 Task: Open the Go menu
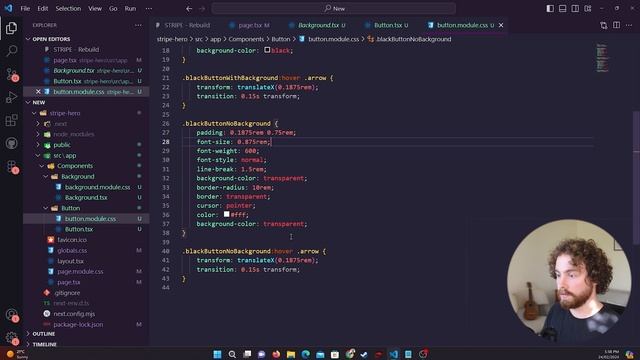[x=113, y=8]
